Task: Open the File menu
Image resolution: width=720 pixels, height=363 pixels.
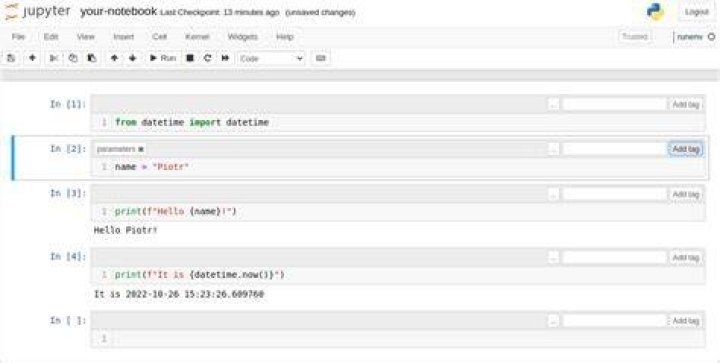Action: 18,37
